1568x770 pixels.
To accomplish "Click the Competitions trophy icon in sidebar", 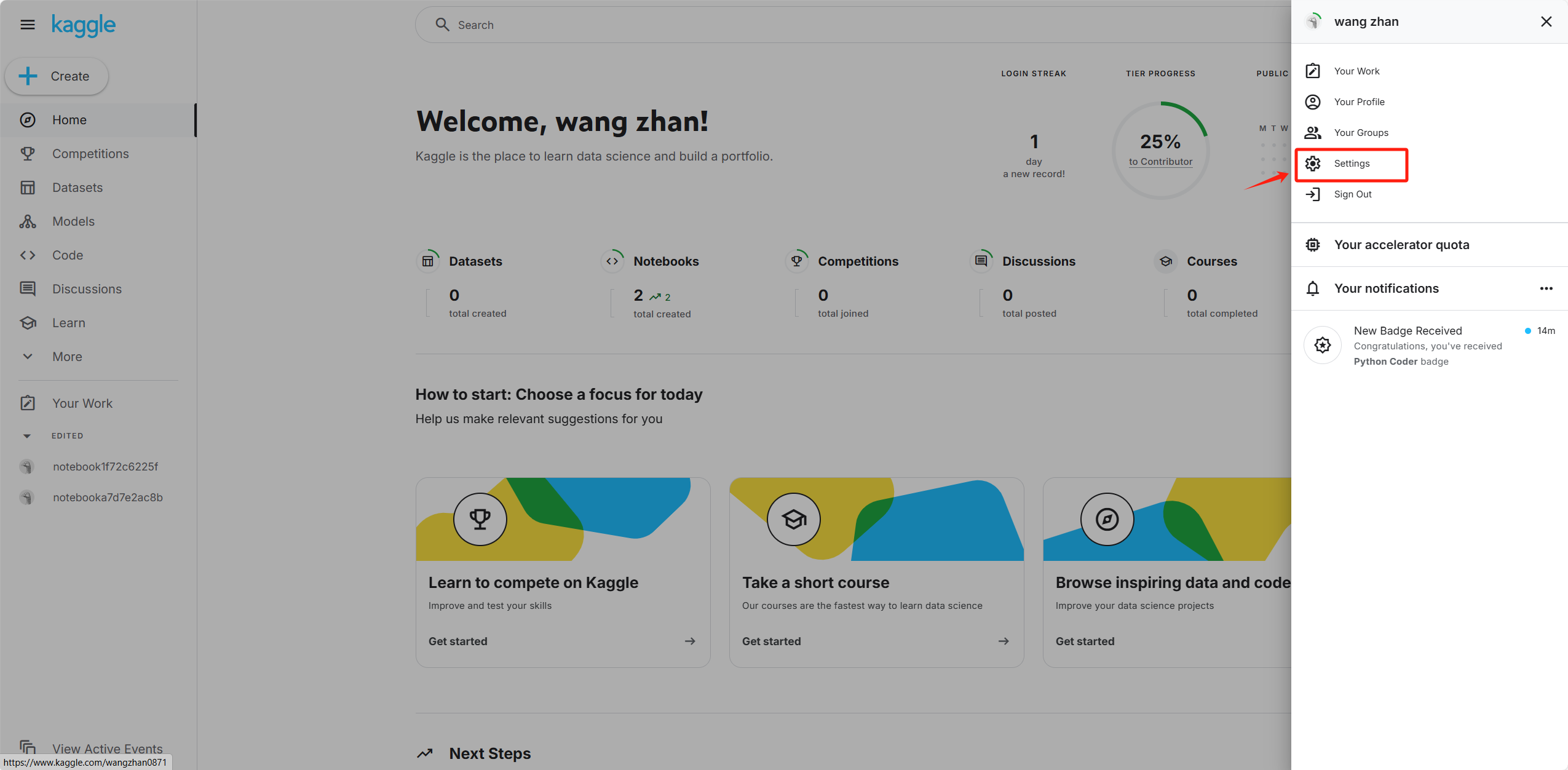I will point(27,154).
